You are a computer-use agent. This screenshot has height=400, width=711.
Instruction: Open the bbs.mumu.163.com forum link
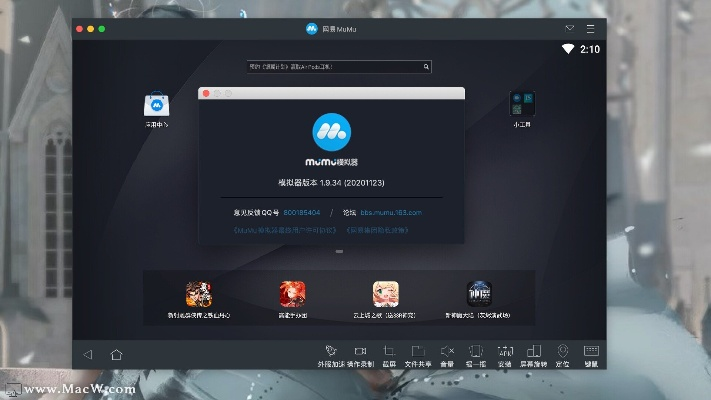391,213
